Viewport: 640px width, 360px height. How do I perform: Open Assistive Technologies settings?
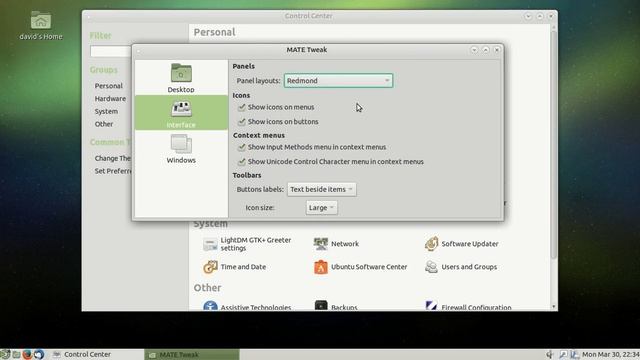[247, 306]
